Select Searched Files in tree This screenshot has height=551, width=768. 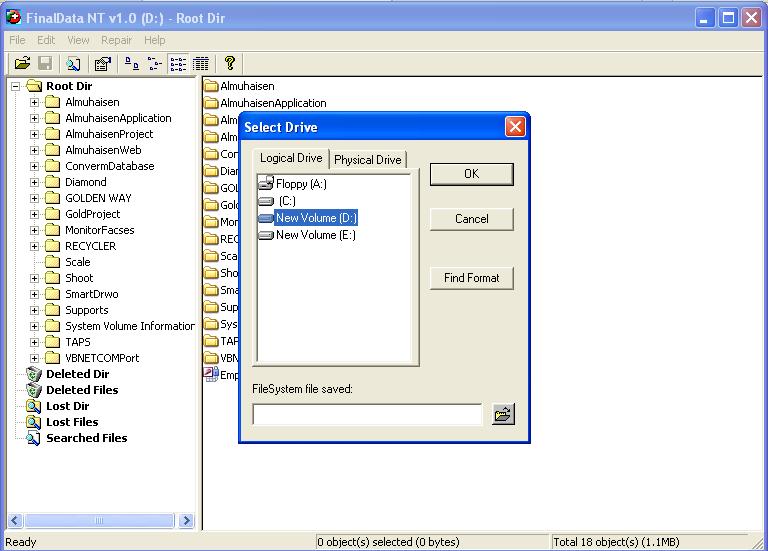pos(86,438)
